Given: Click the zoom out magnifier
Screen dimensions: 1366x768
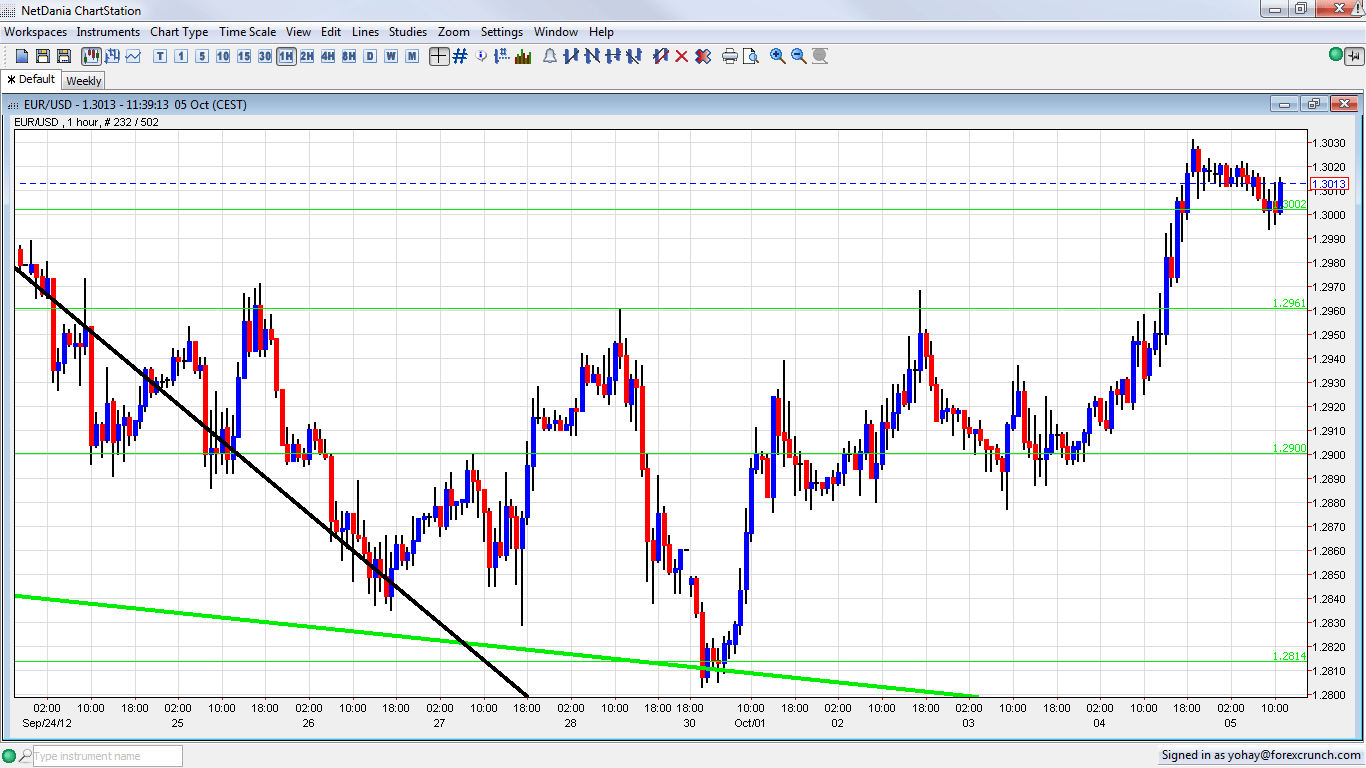Looking at the screenshot, I should pyautogui.click(x=799, y=56).
